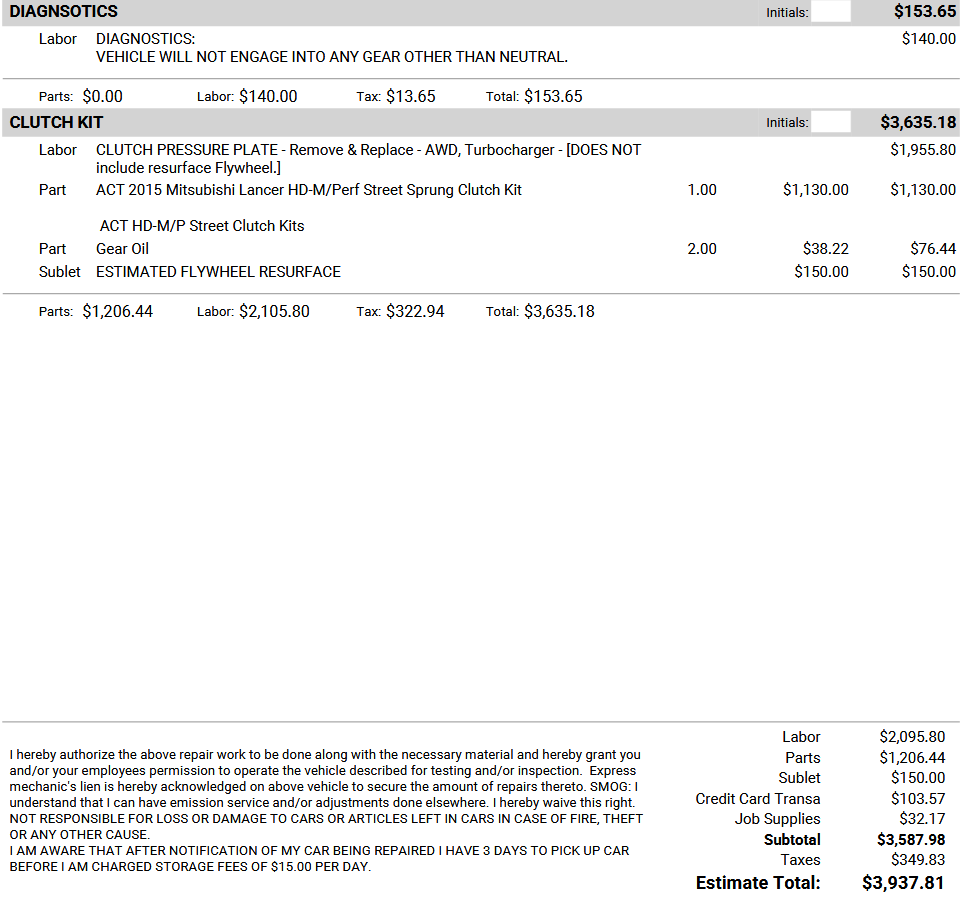The height and width of the screenshot is (901, 962).
Task: Click the $38.22 gear oil unit price
Action: coord(825,249)
